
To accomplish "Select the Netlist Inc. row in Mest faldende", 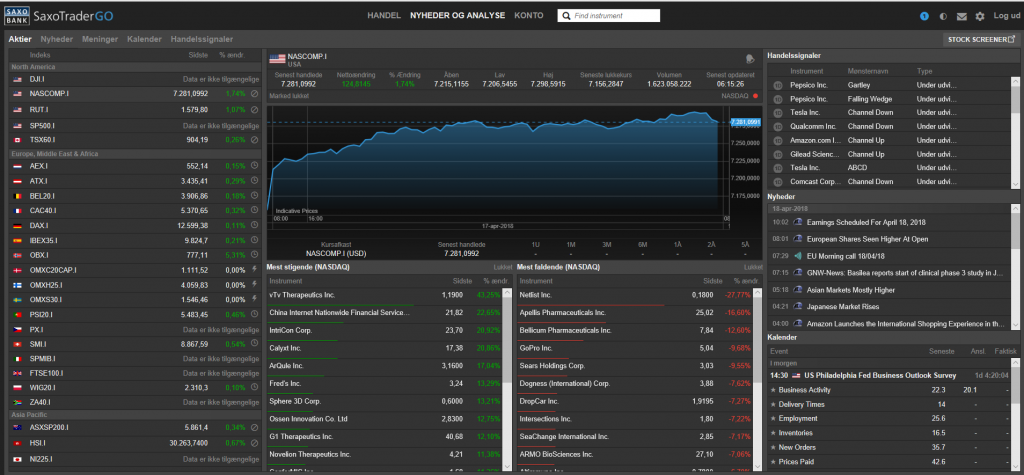I will point(634,295).
